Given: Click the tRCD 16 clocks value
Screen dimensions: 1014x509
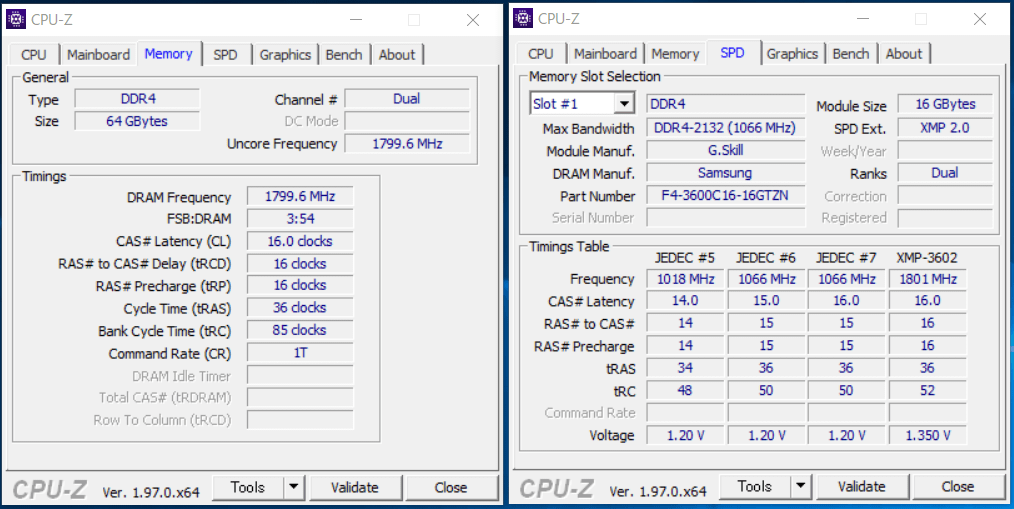Looking at the screenshot, I should point(300,263).
